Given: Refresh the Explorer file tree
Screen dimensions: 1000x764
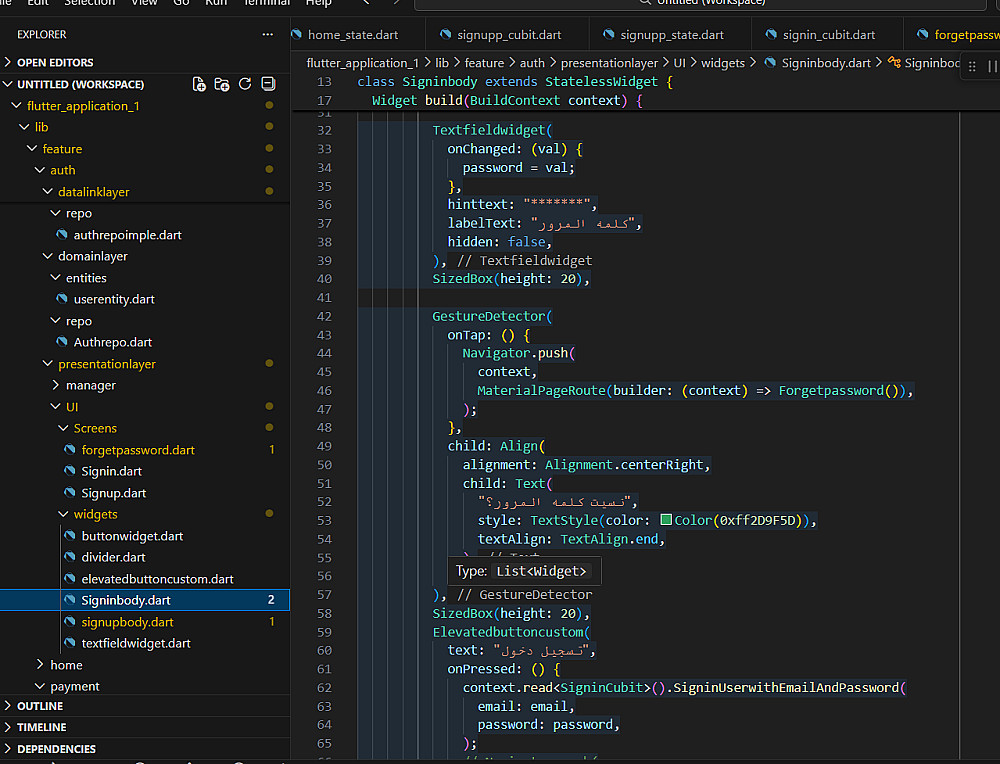Looking at the screenshot, I should tap(245, 84).
